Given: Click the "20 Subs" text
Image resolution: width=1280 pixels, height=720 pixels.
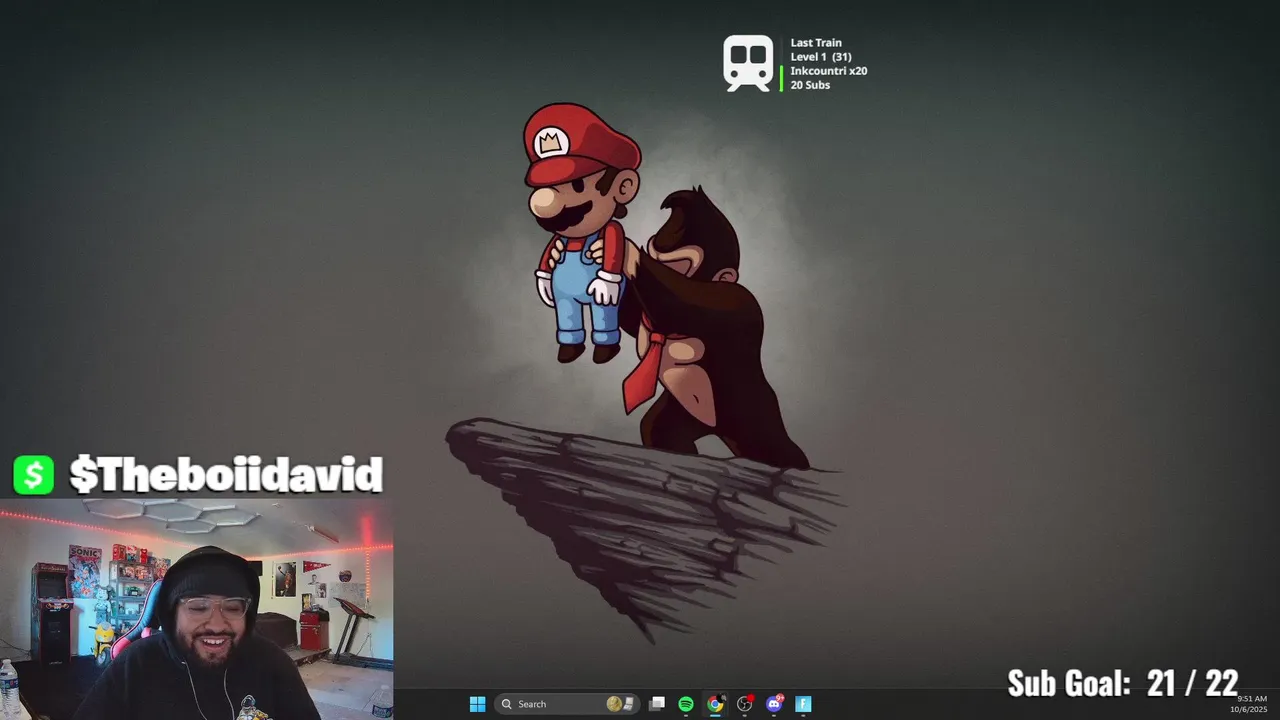Looking at the screenshot, I should (810, 85).
